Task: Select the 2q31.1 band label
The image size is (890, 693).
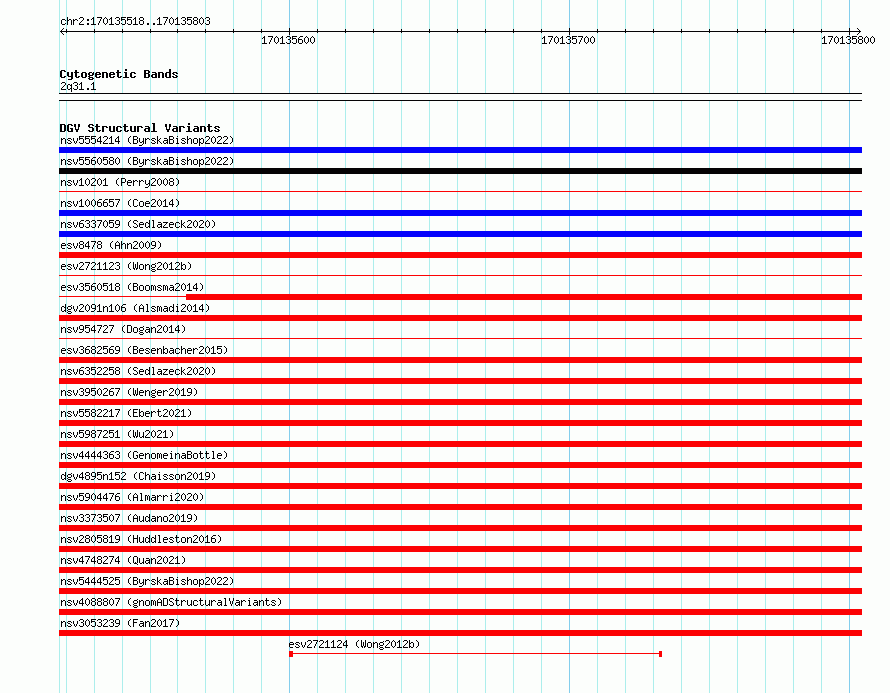Action: (78, 86)
